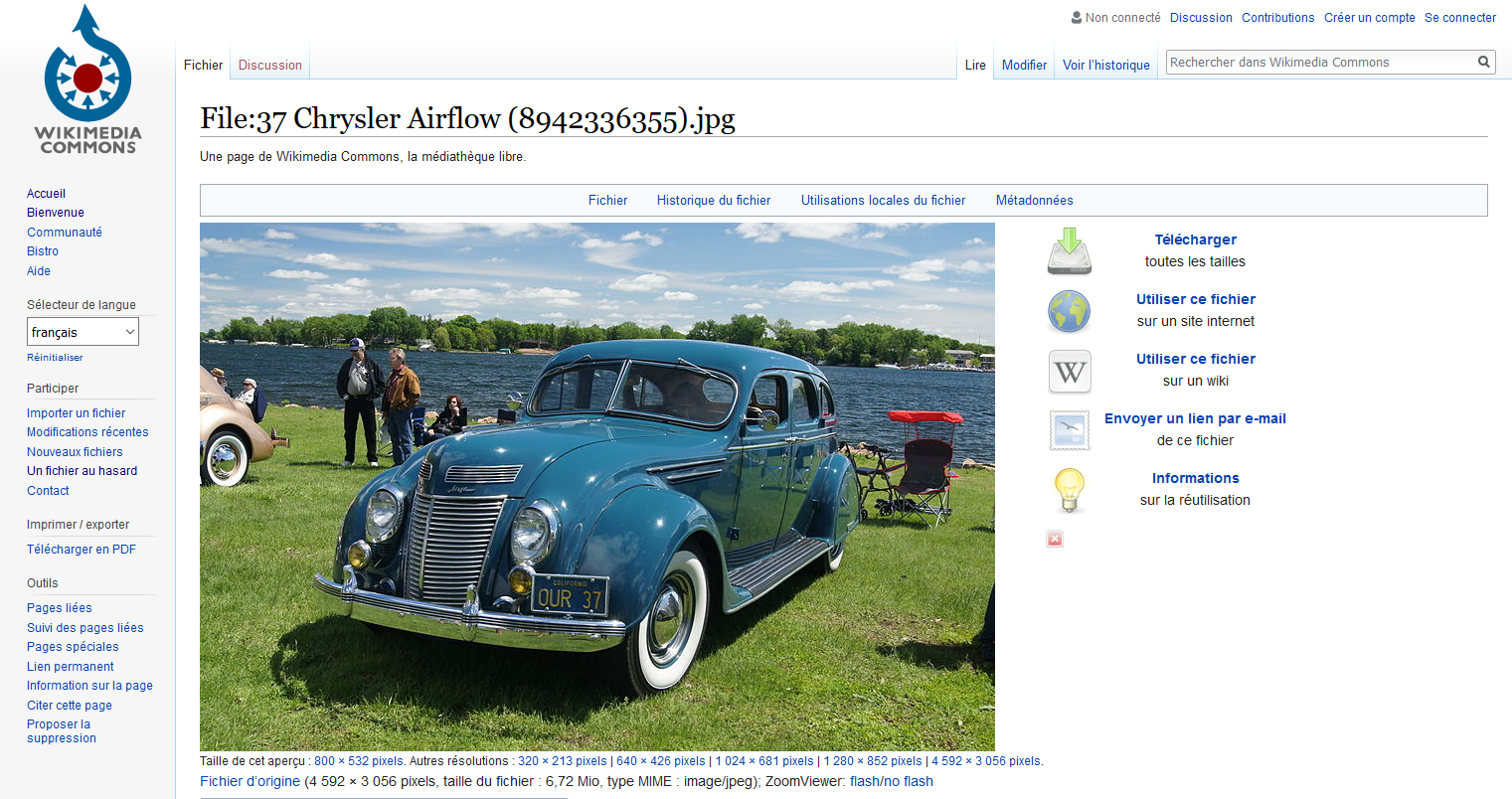Click the Chrysler Airflow image preview

pos(596,486)
